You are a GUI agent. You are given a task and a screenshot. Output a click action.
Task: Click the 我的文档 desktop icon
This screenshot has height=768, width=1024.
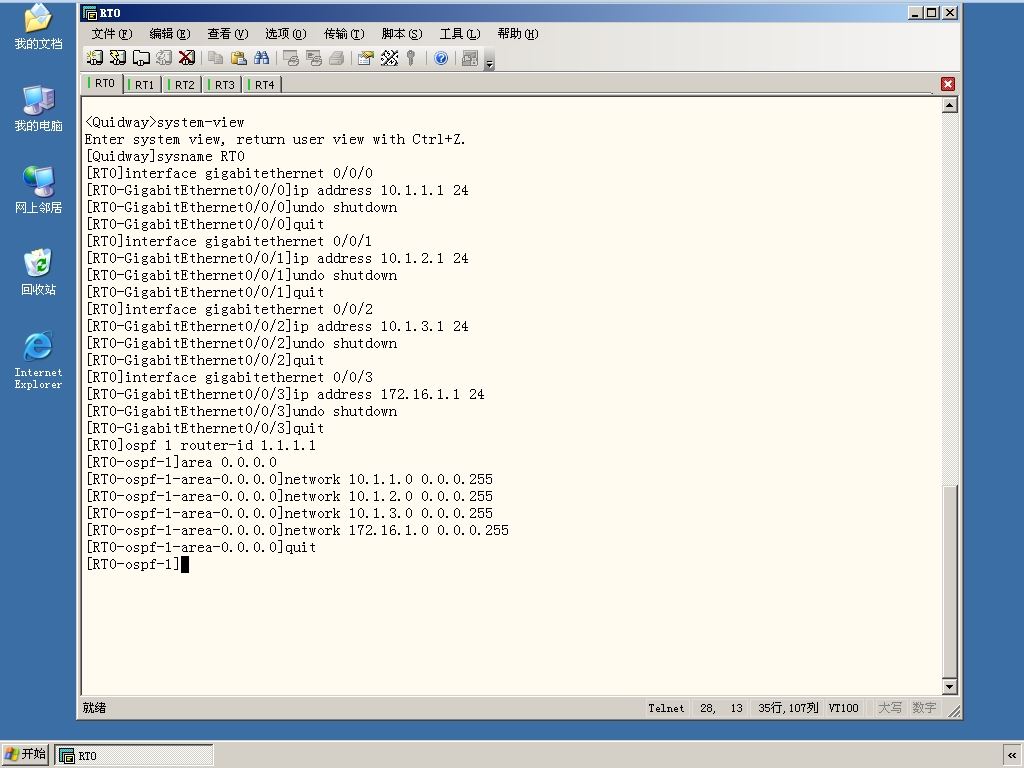coord(38,27)
